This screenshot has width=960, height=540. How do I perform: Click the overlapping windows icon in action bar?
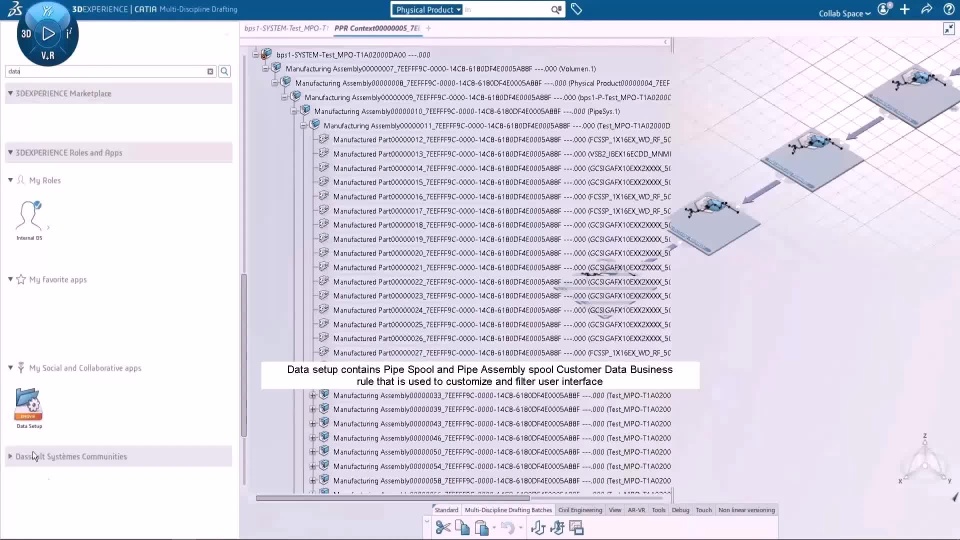[x=577, y=528]
